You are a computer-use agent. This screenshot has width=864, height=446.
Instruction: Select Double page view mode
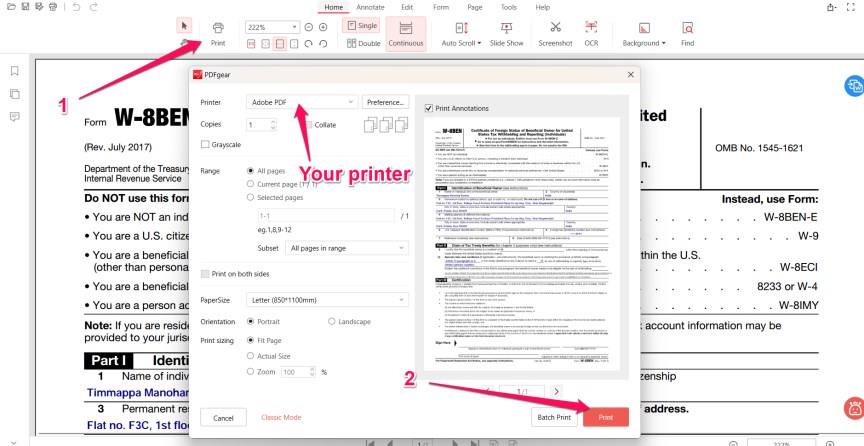(364, 43)
